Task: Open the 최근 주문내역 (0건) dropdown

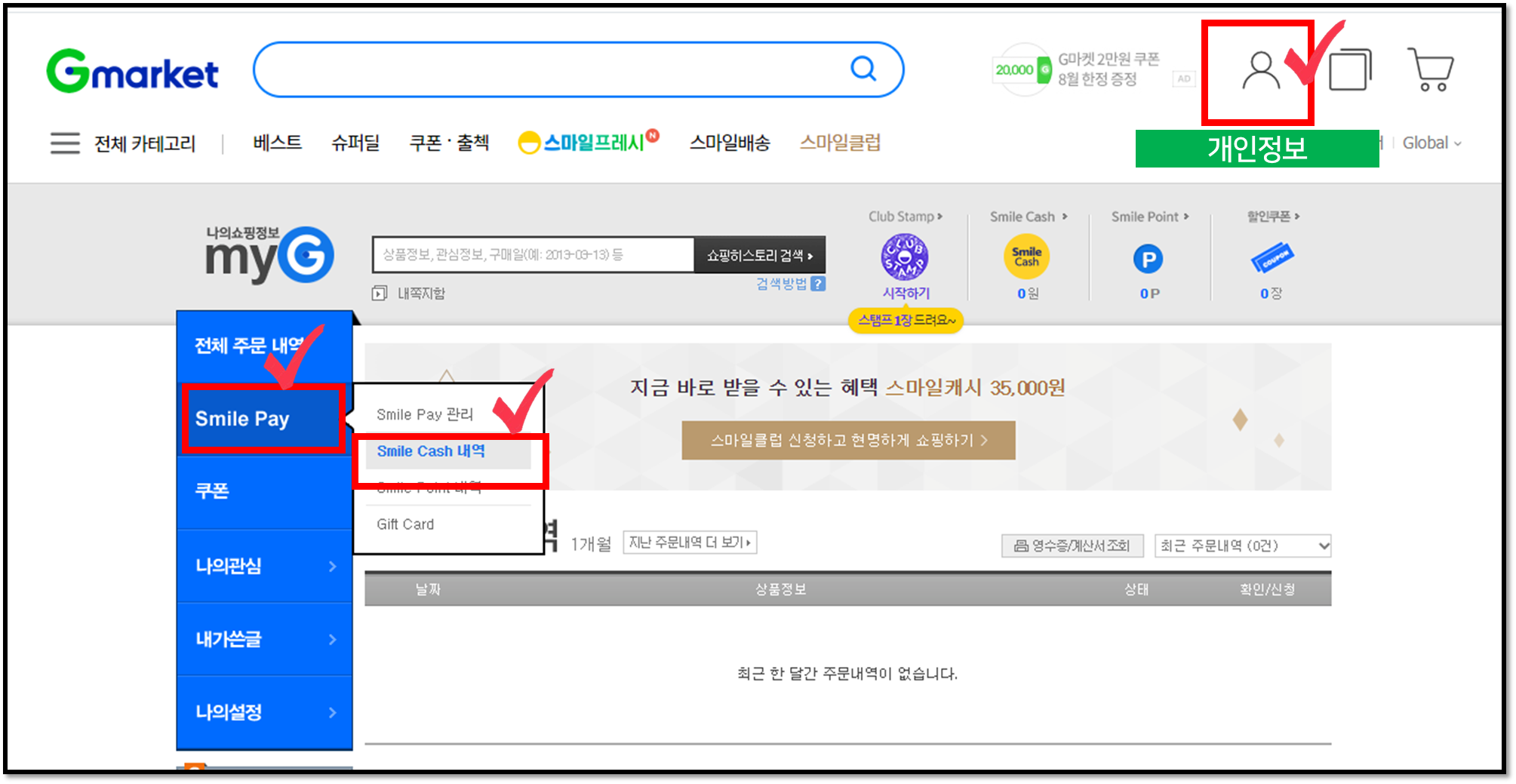Action: [x=1243, y=546]
